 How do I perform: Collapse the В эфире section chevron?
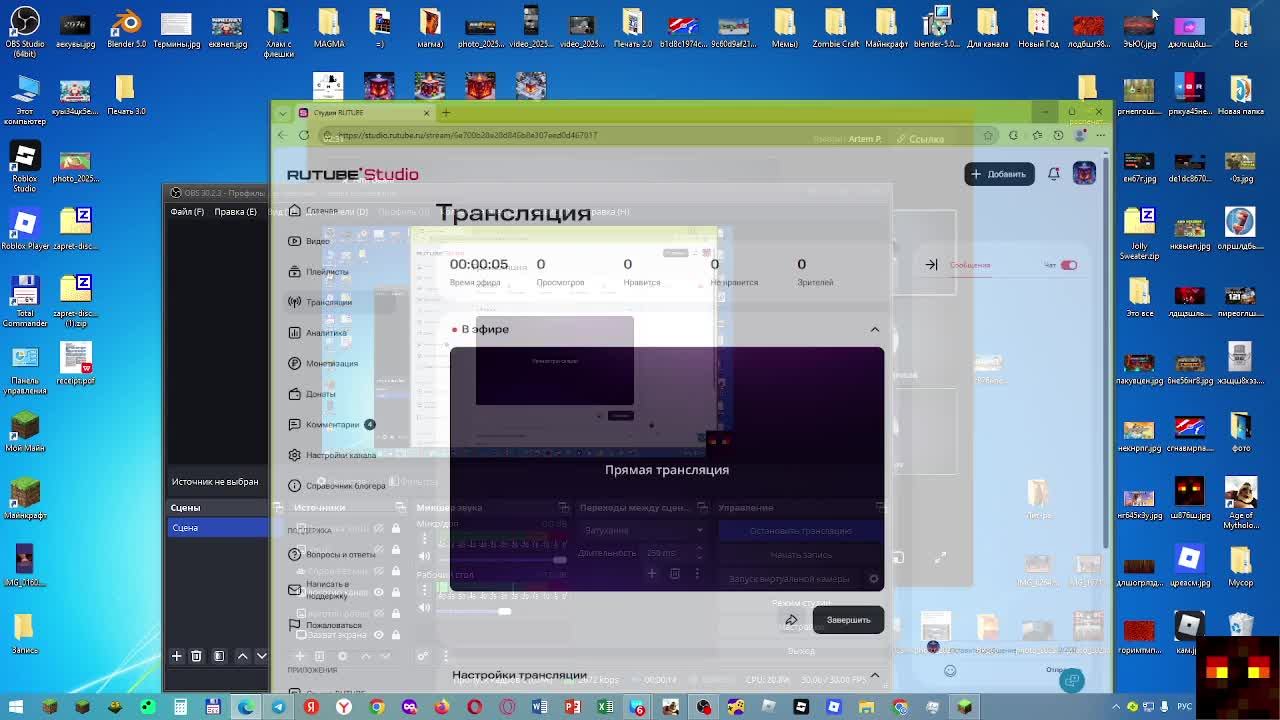(x=875, y=329)
